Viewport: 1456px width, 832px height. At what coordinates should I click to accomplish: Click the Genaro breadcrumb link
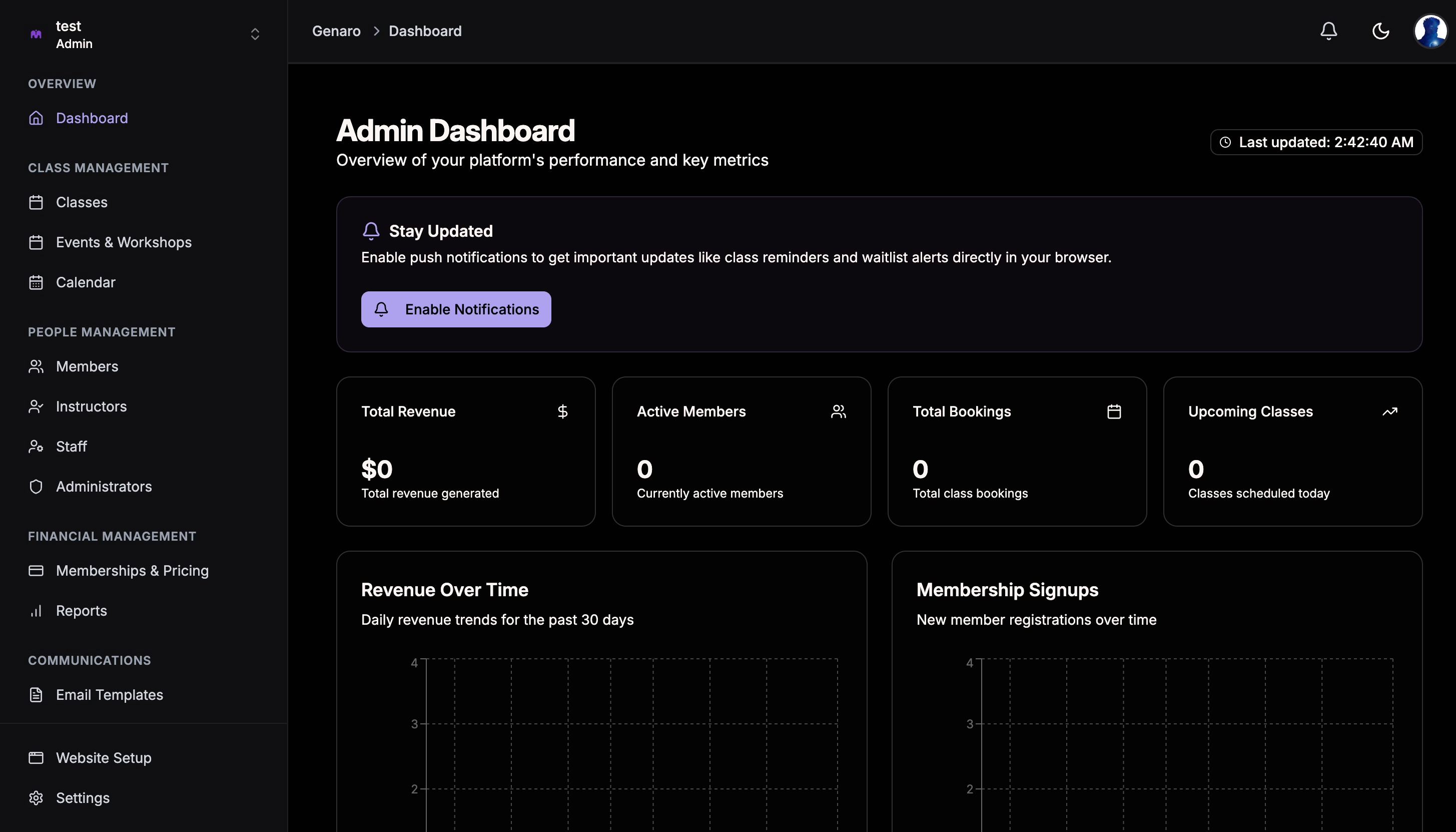(336, 31)
